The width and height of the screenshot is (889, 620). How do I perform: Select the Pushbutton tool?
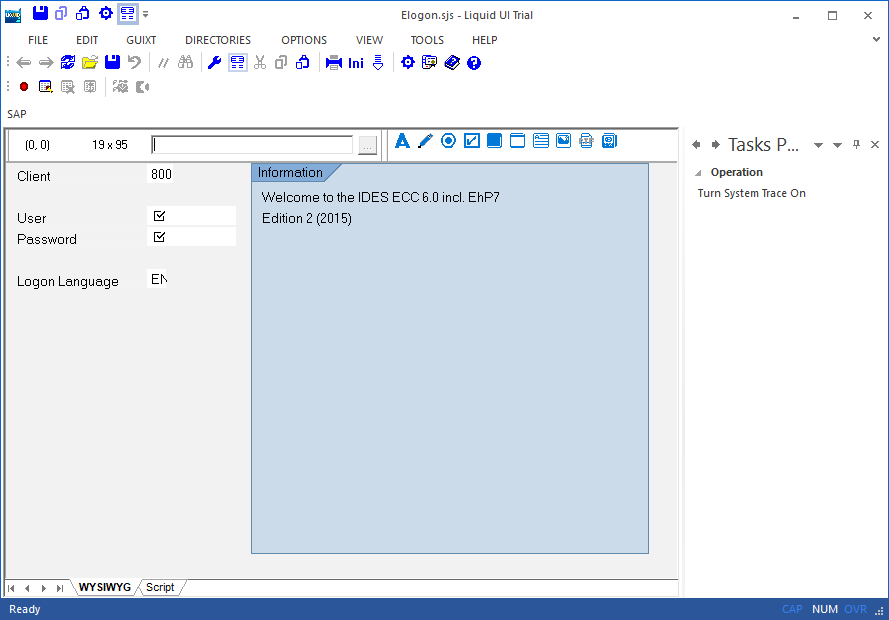click(494, 141)
